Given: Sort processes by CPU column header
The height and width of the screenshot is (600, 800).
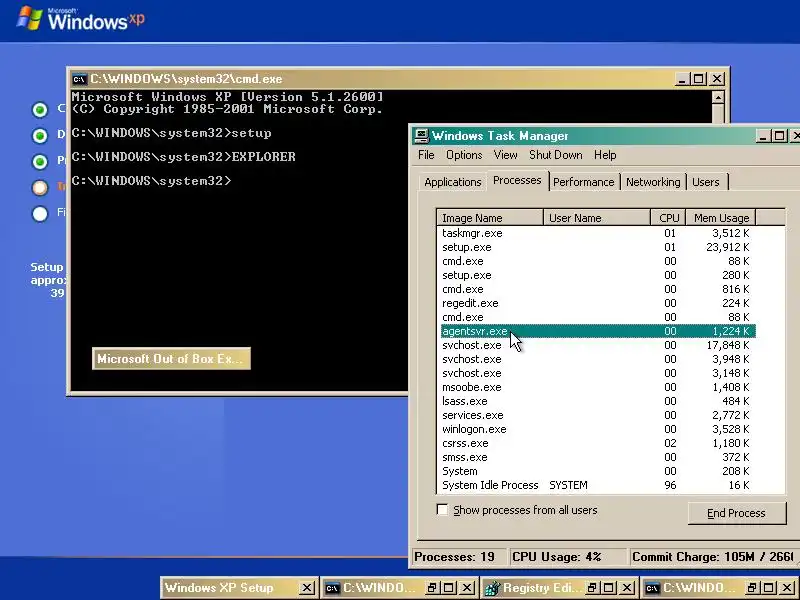Looking at the screenshot, I should [x=668, y=218].
